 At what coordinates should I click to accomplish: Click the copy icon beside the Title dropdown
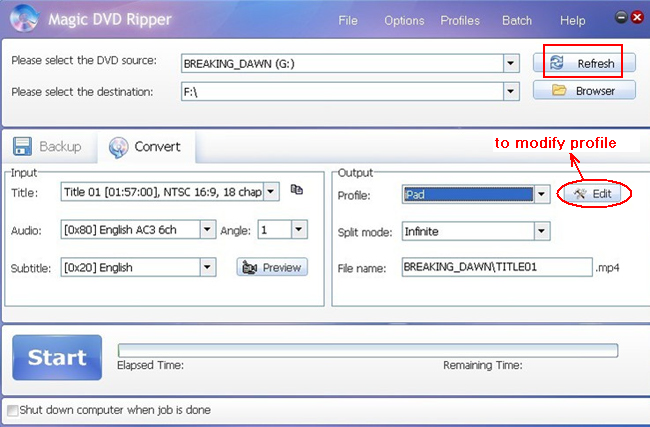click(x=296, y=189)
